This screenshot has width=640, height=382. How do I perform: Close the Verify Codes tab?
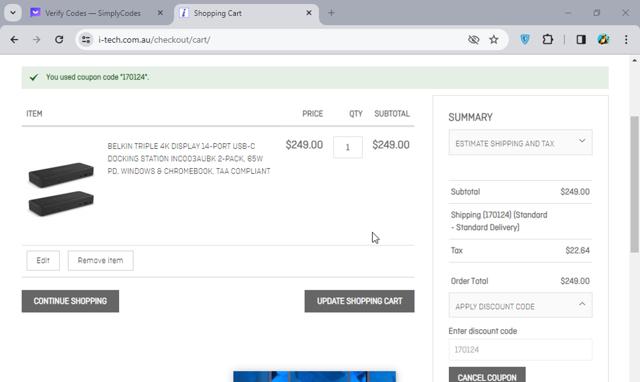(160, 13)
